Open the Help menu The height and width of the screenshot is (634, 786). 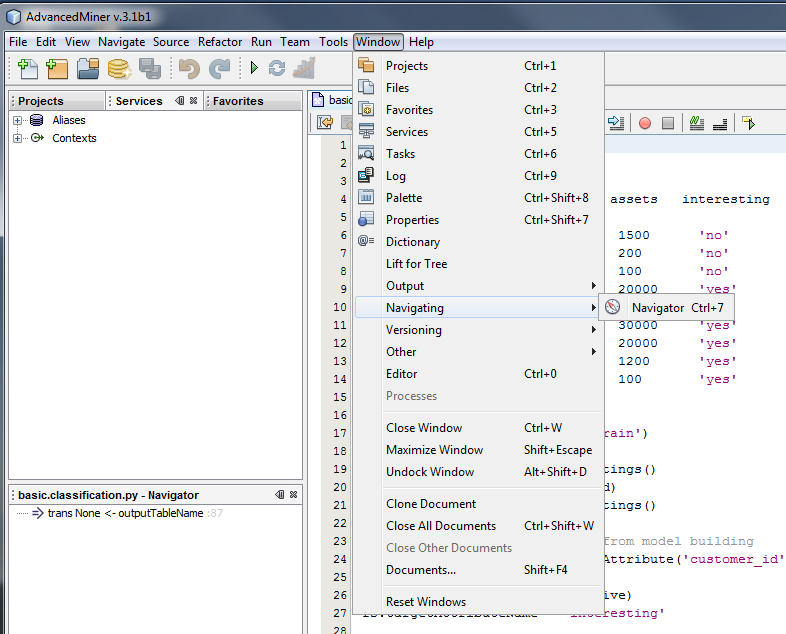click(421, 42)
